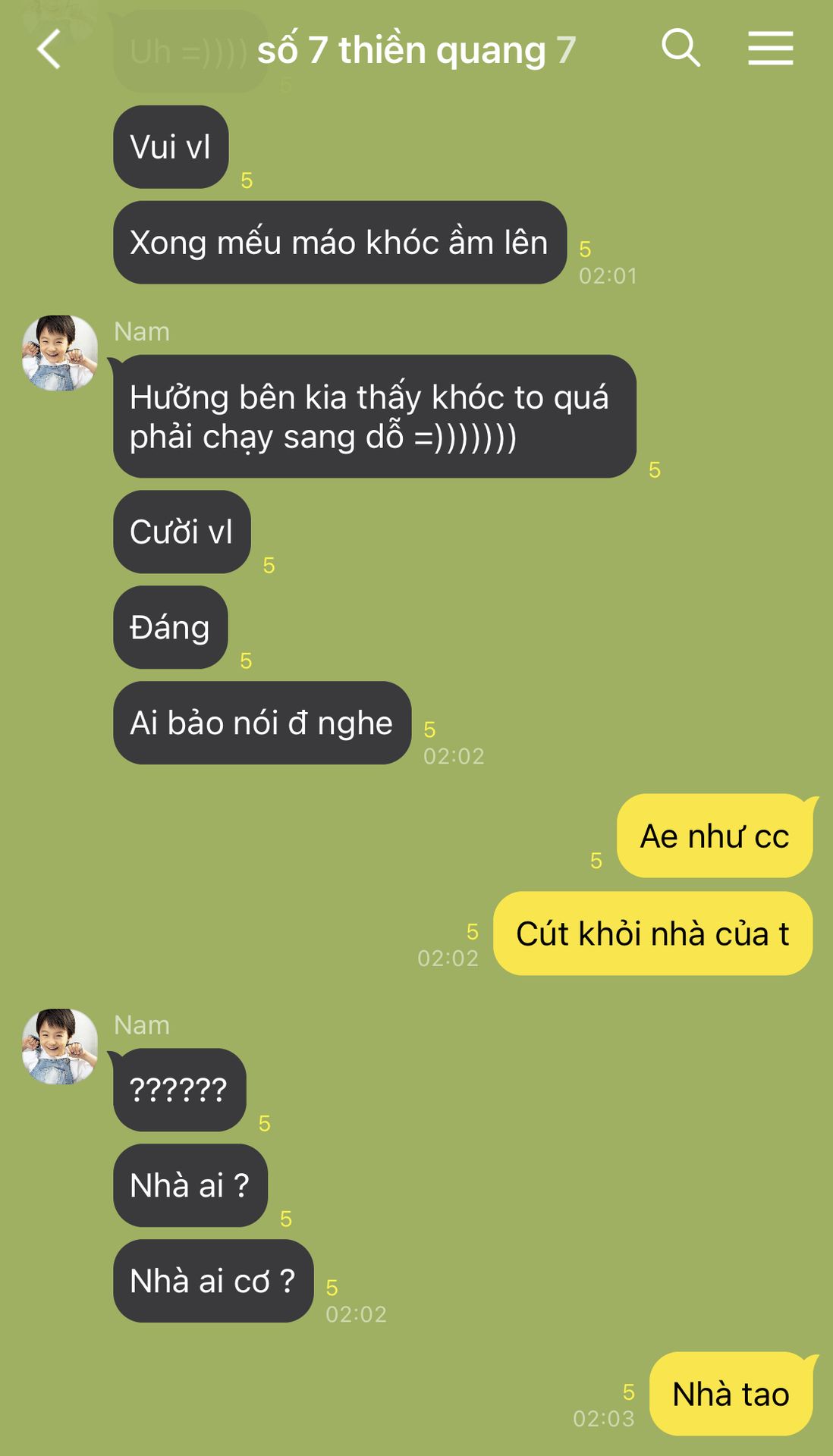Image resolution: width=833 pixels, height=1456 pixels.
Task: Tap Nam's avatar beside the '??????' message
Action: coord(60,1046)
